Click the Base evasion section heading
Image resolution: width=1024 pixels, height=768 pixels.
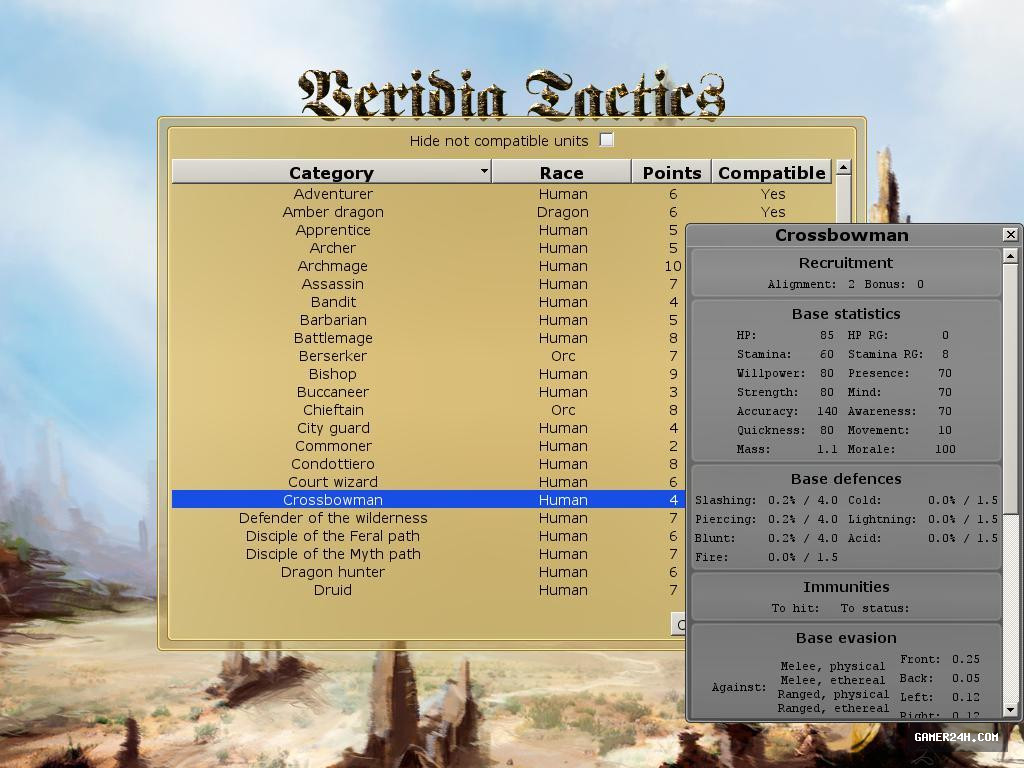coord(846,637)
